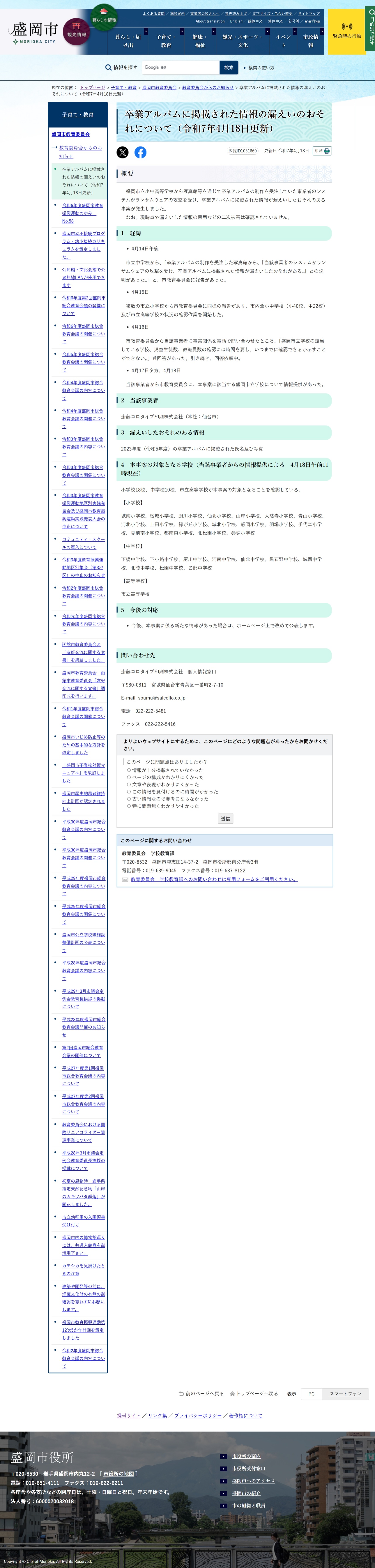Open the 文字サイズ・色合い変更 link
Screen dimensions: 375x1568
[272, 13]
